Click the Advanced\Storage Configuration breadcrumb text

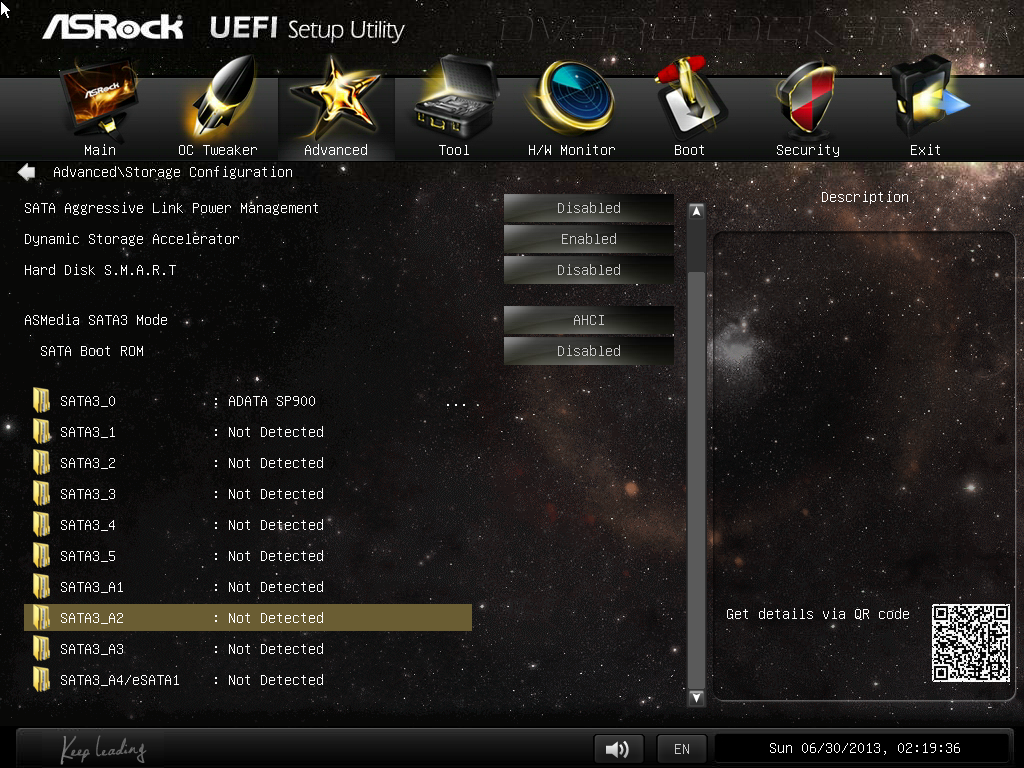[x=172, y=172]
